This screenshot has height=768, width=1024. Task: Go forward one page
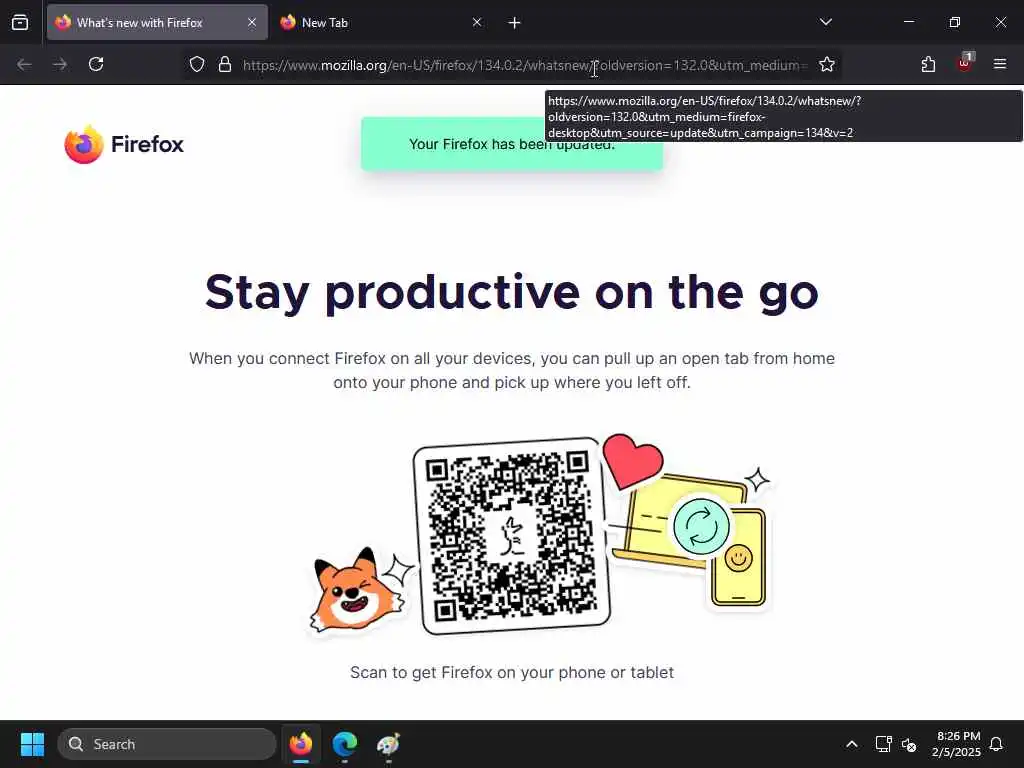pos(60,64)
